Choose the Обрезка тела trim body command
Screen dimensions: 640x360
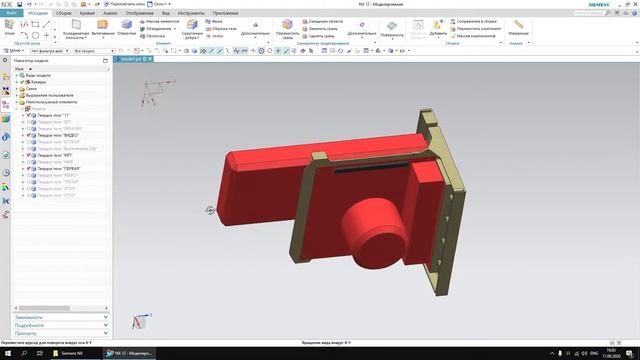[x=221, y=29]
